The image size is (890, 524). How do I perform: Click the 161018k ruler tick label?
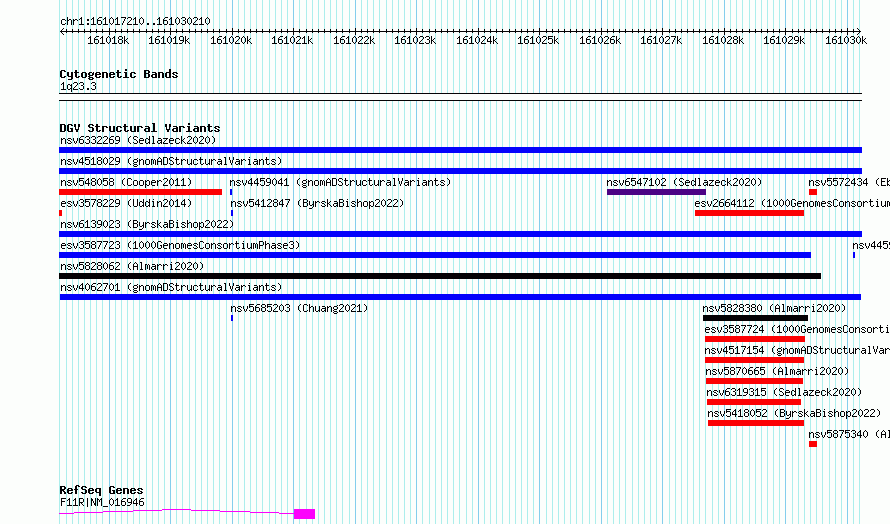click(108, 40)
